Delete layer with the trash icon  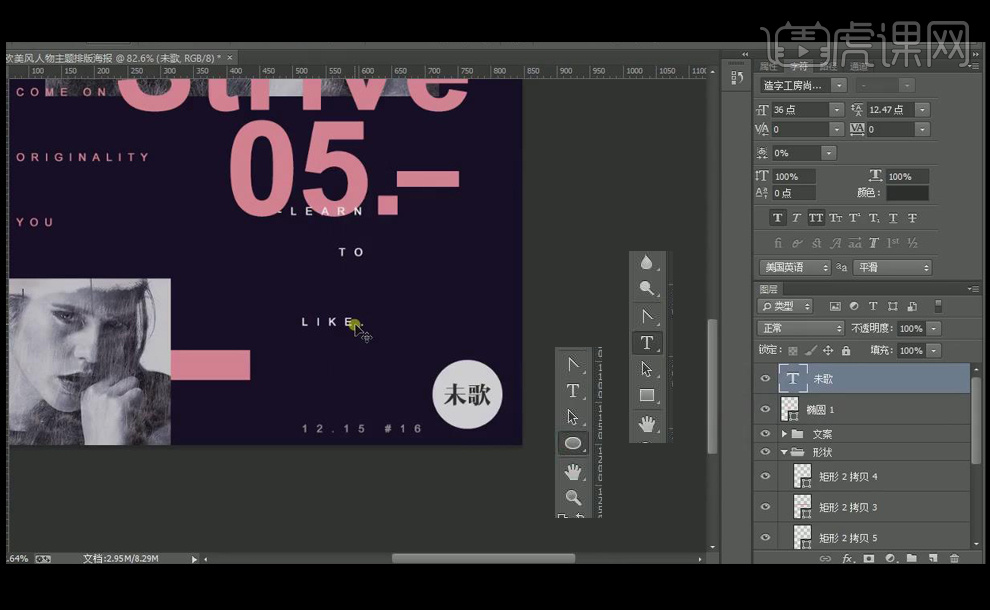tap(955, 558)
